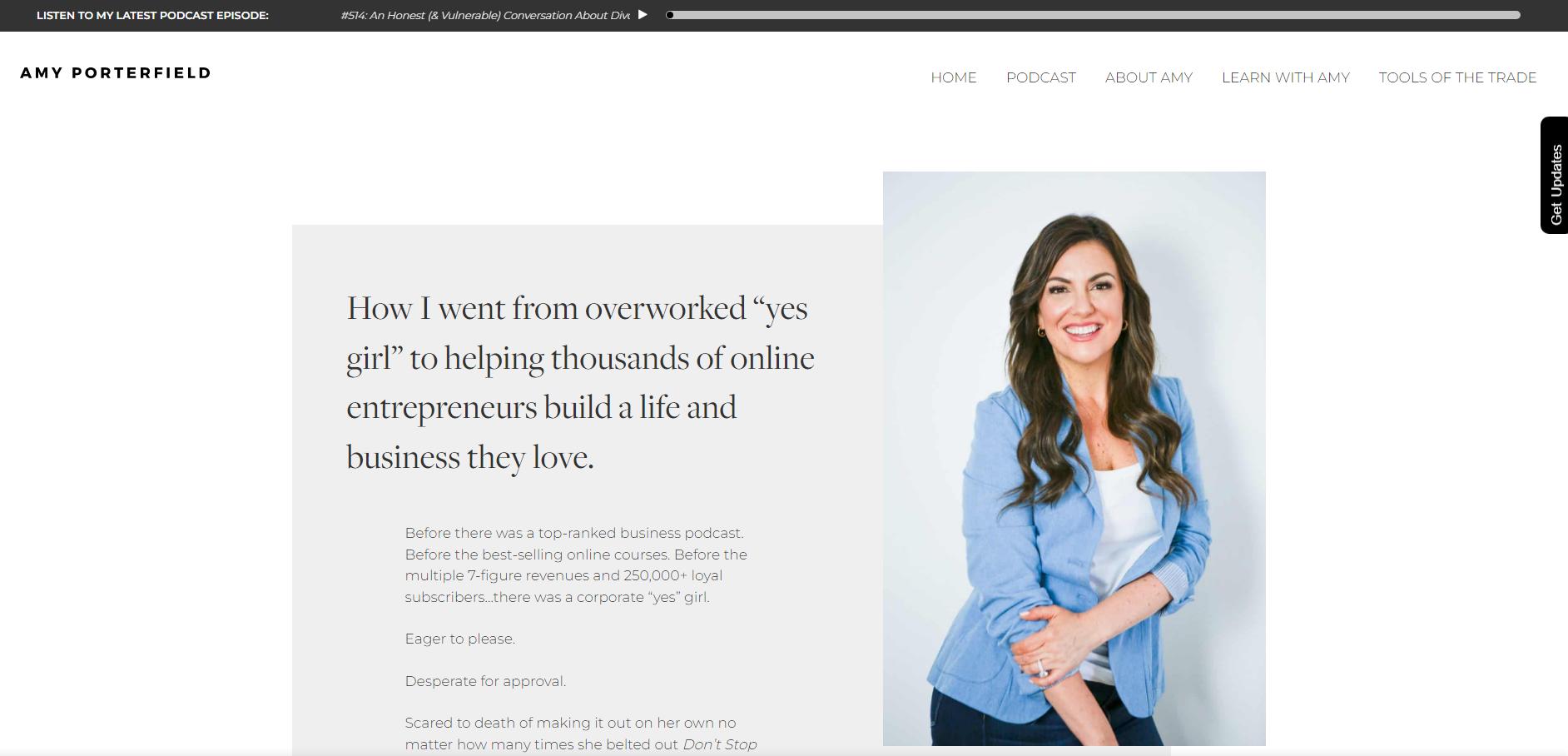The image size is (1568, 756).
Task: Click Amy's portrait photo
Action: tap(1074, 458)
